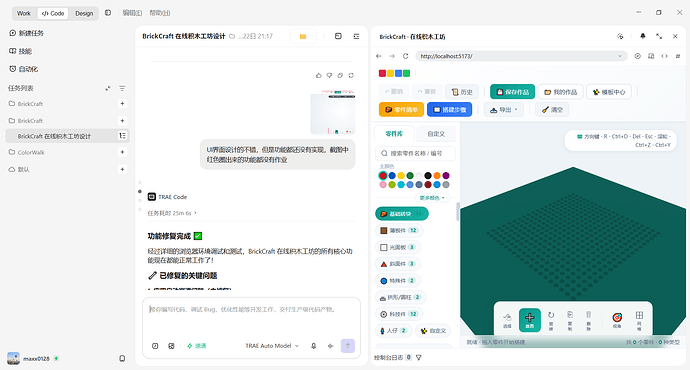690x370 pixels.
Task: Activate the green plus placement tool
Action: click(x=530, y=320)
